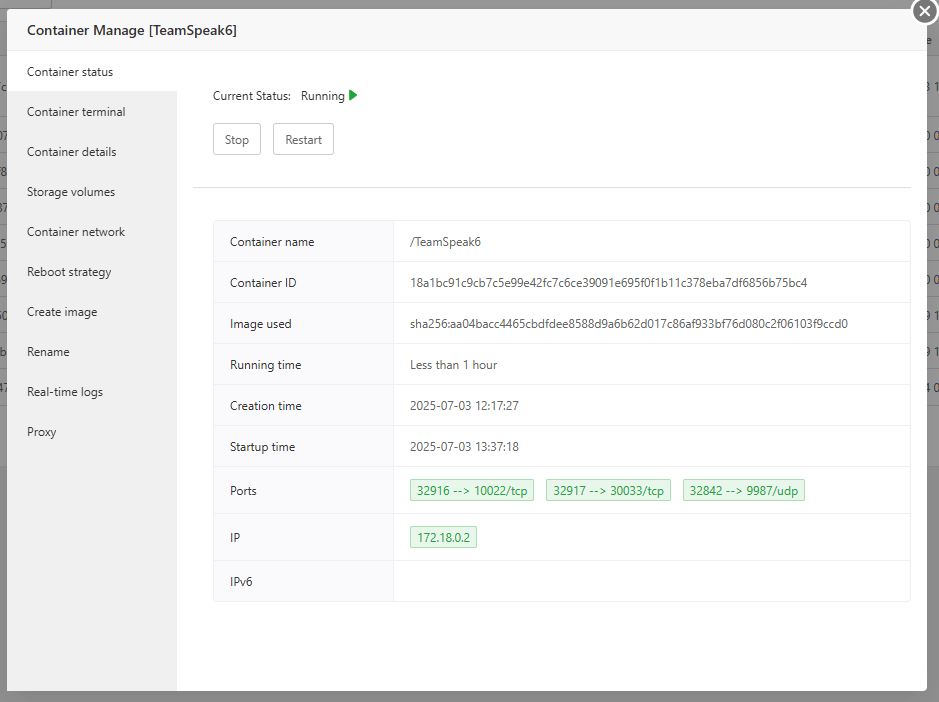Viewport: 939px width, 702px height.
Task: Click the Container ID label cell
Action: tap(304, 282)
